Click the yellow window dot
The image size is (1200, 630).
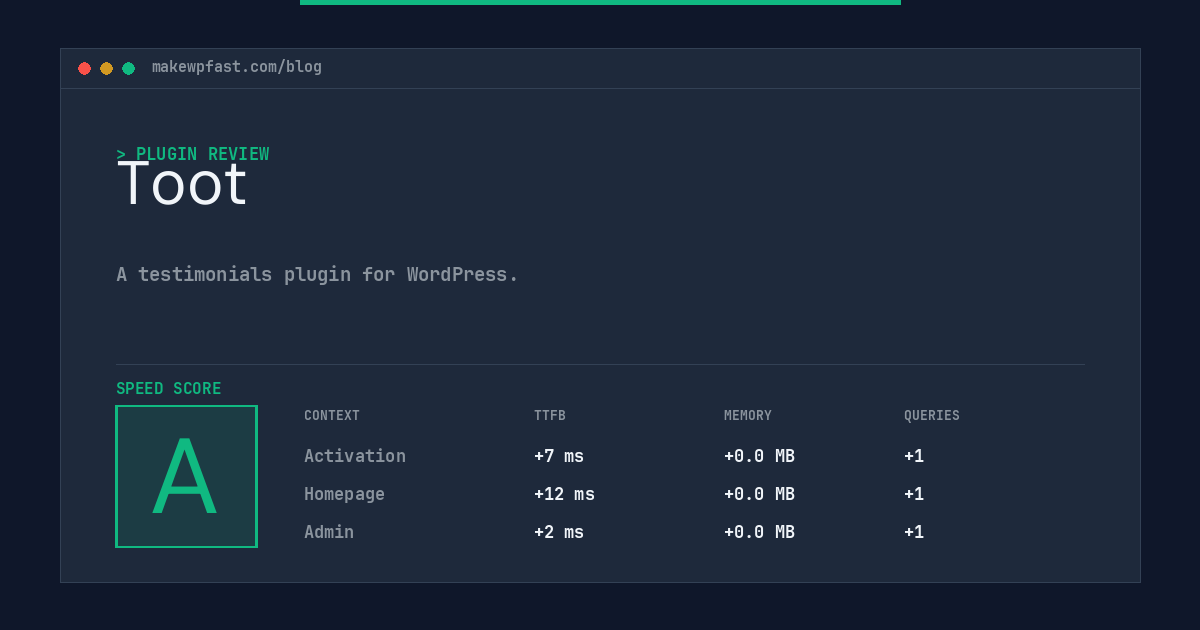tap(106, 68)
